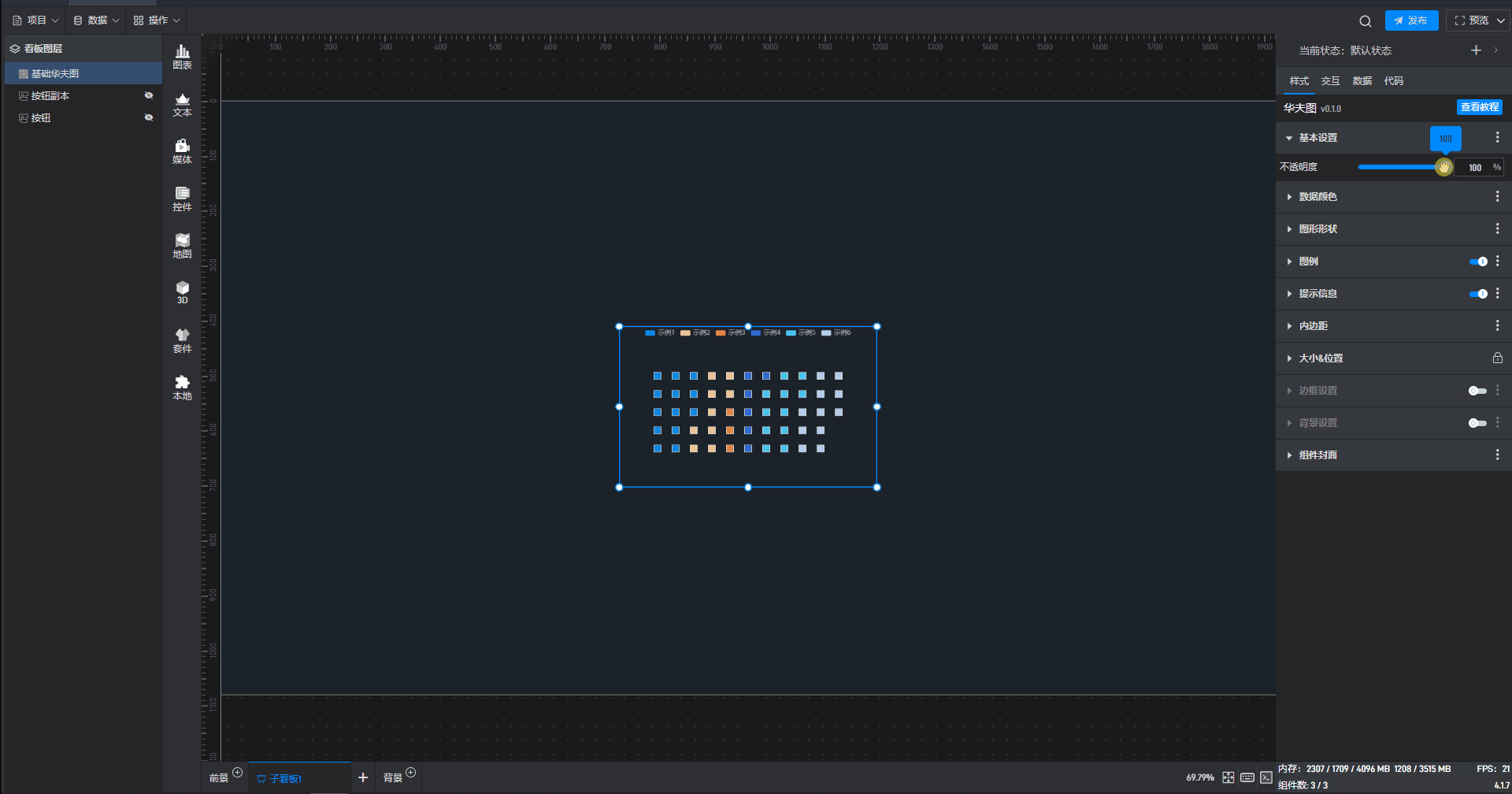This screenshot has height=794, width=1512.
Task: Click the 不透明度 opacity slider handle
Action: pos(1443,167)
